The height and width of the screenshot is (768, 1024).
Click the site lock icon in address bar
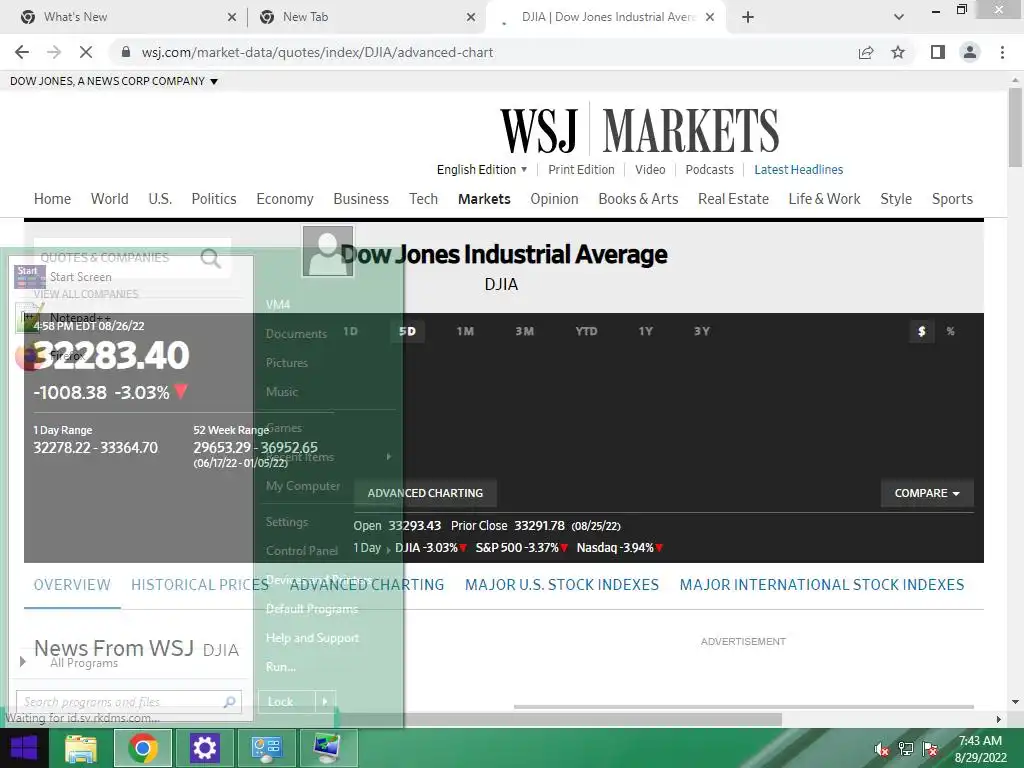(126, 52)
